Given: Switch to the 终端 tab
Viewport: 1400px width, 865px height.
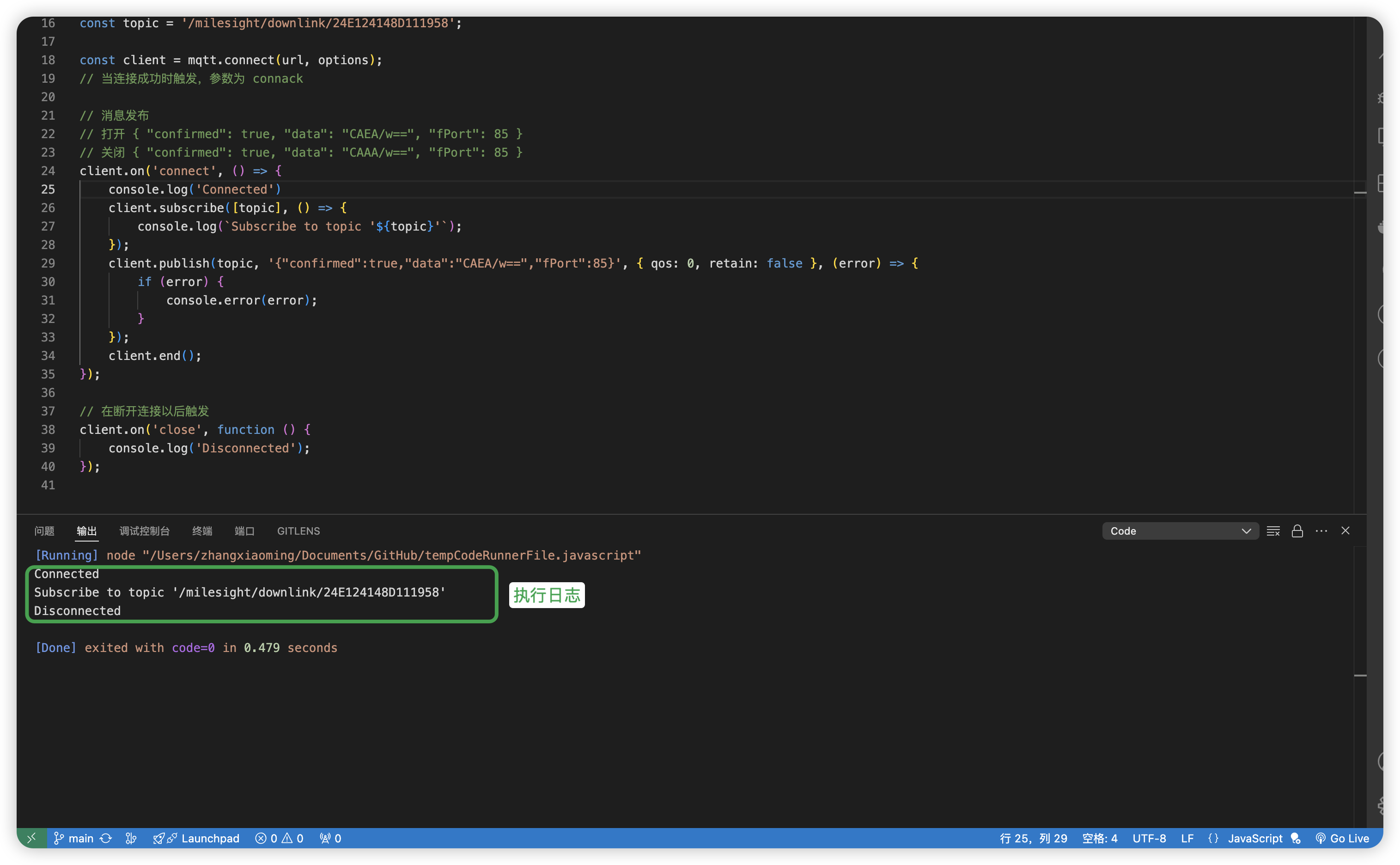Looking at the screenshot, I should point(202,531).
